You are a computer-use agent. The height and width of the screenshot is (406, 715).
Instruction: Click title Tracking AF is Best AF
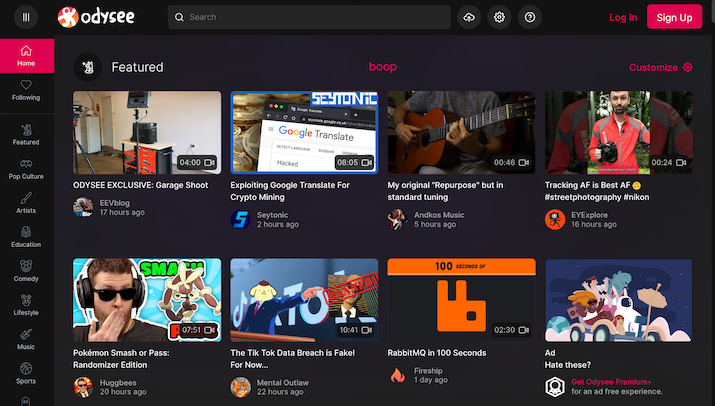pyautogui.click(x=597, y=191)
